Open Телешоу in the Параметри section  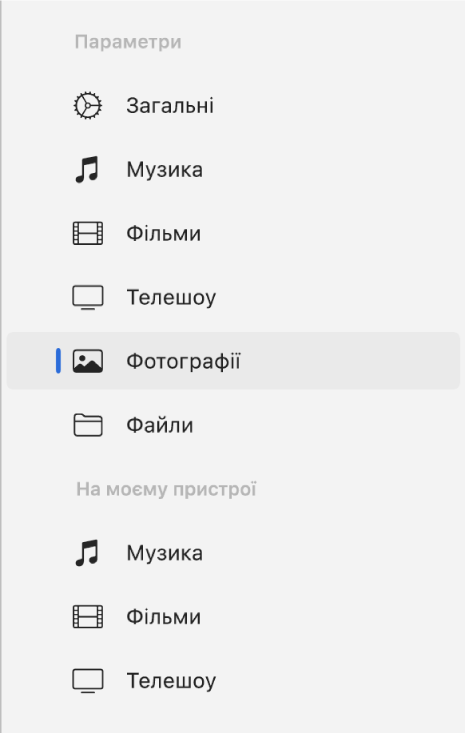coord(233,298)
